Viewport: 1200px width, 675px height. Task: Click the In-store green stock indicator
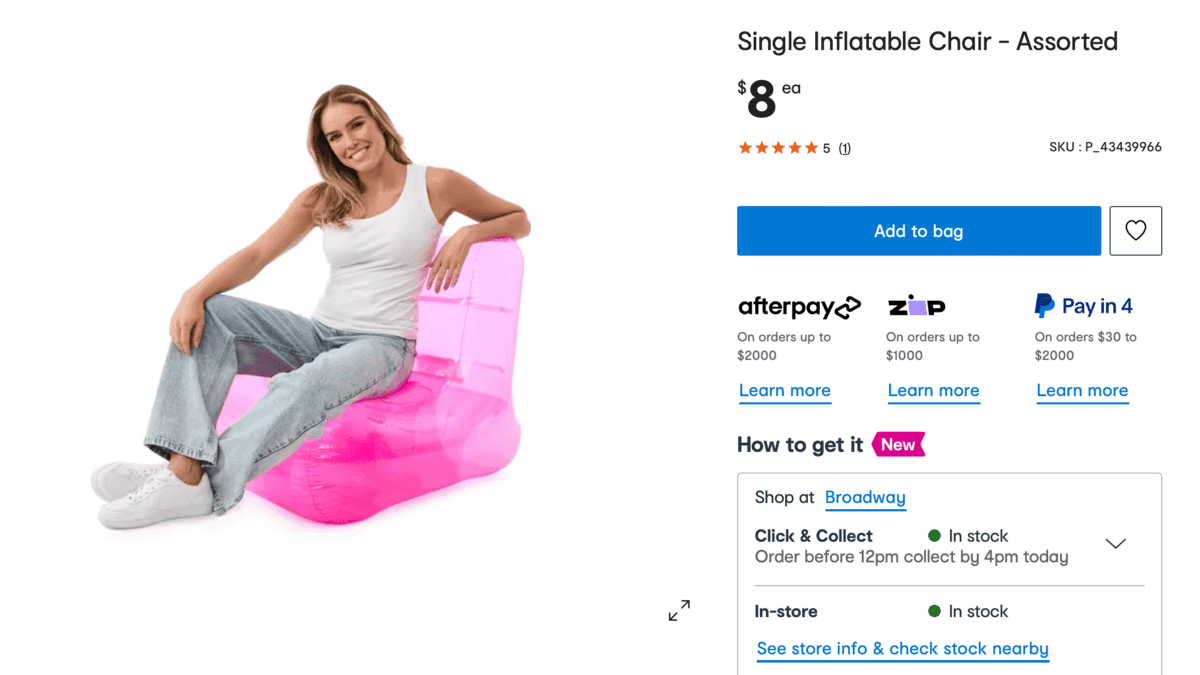(x=934, y=611)
